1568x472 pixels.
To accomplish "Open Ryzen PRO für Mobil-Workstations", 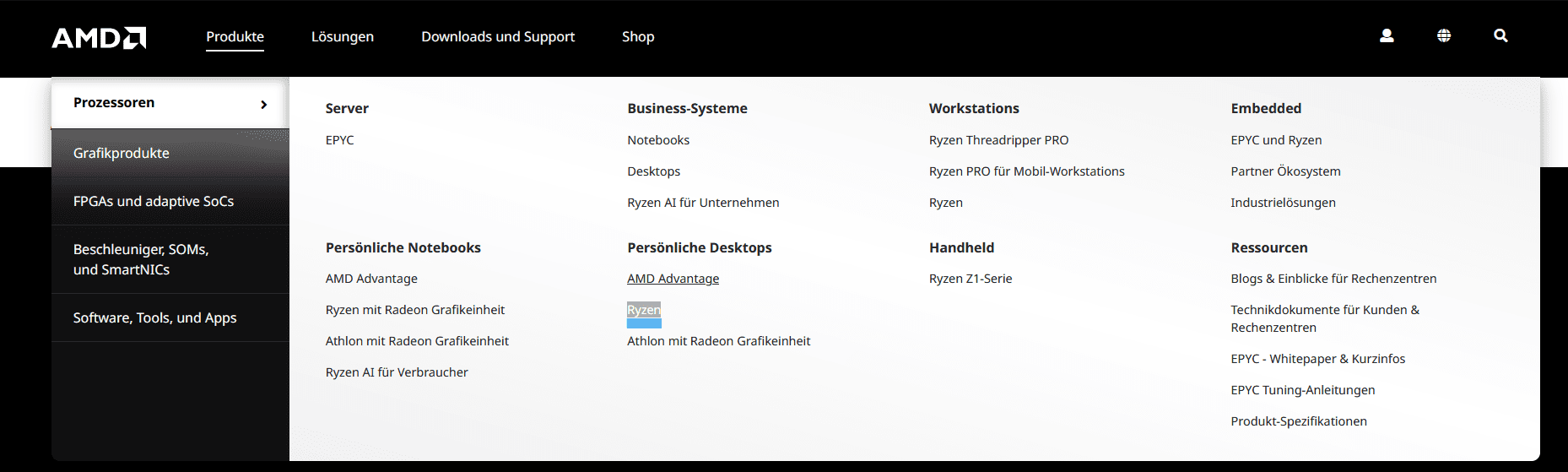I will 1026,171.
